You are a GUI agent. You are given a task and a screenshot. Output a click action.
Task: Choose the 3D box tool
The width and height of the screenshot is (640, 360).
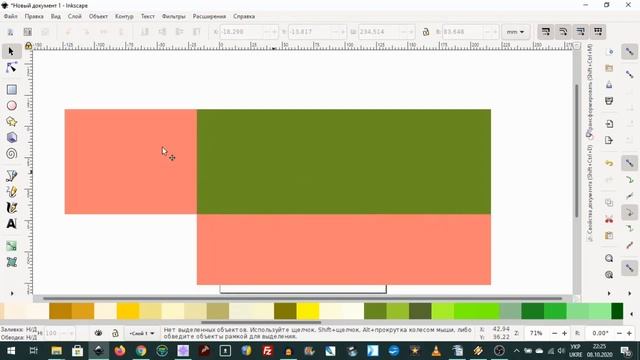pyautogui.click(x=11, y=138)
